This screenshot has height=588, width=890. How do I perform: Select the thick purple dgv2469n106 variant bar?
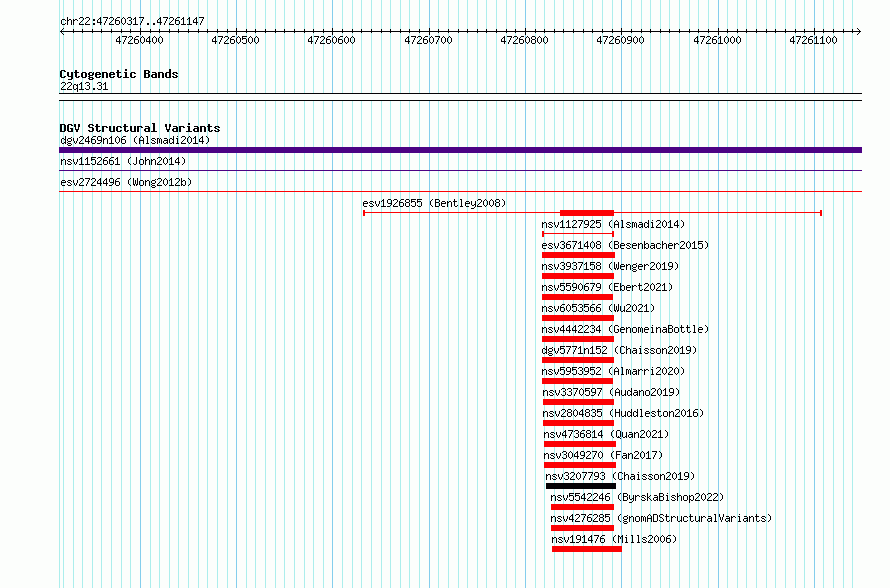click(x=460, y=150)
